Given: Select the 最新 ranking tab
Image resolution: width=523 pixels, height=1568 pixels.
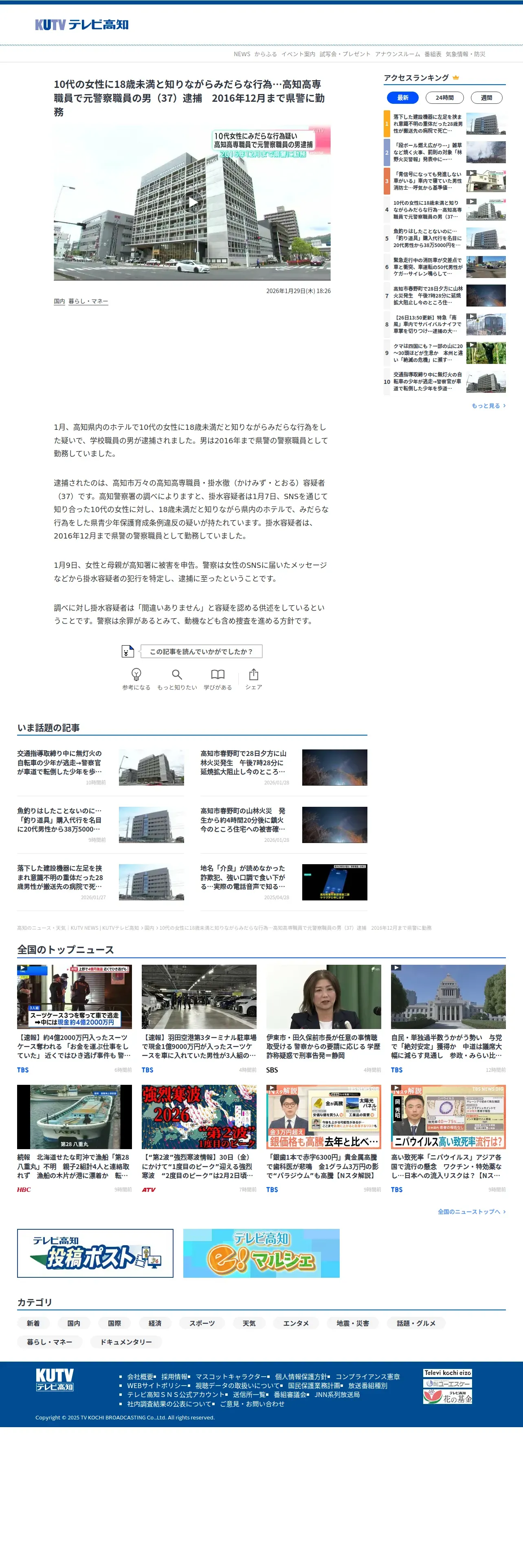Looking at the screenshot, I should [402, 97].
